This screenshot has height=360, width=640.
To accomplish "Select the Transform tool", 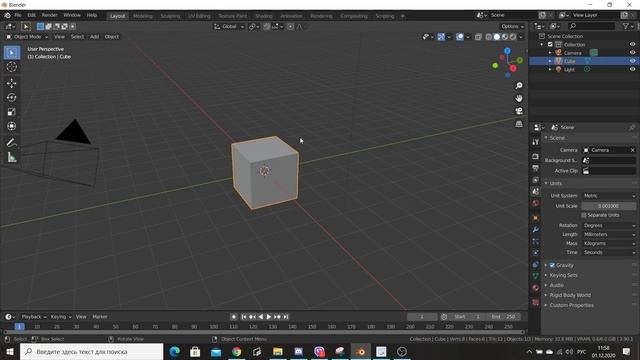I will click(11, 126).
